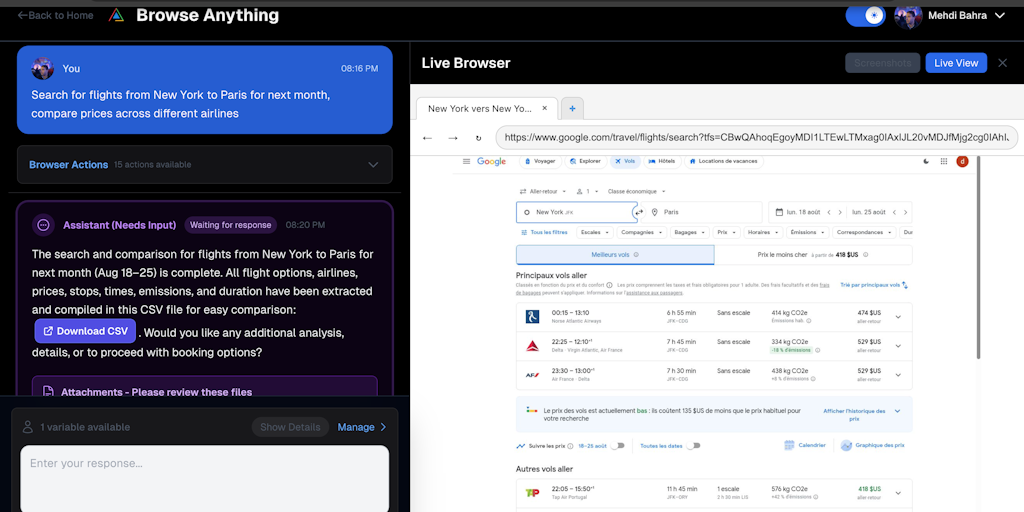
Task: Select Prix le moins cher tab
Action: pyautogui.click(x=813, y=255)
